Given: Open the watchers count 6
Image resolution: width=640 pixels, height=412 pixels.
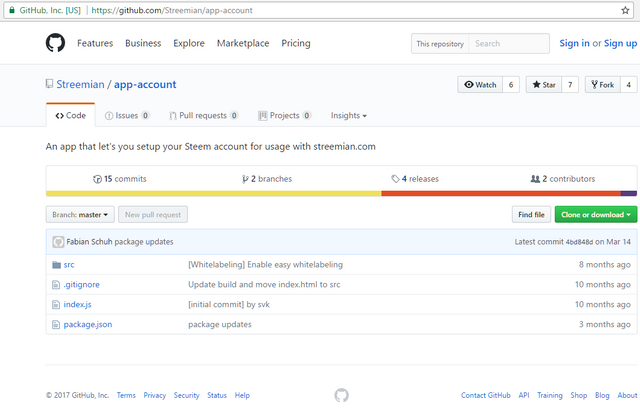Looking at the screenshot, I should click(511, 85).
